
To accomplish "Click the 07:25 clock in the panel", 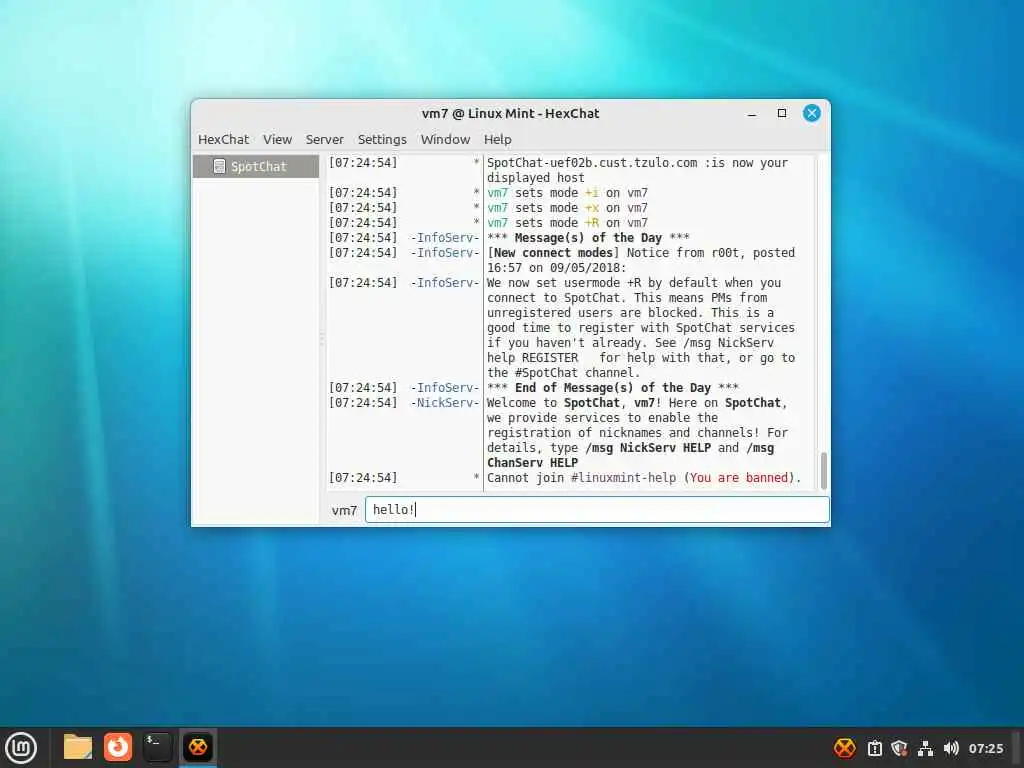I will point(986,748).
